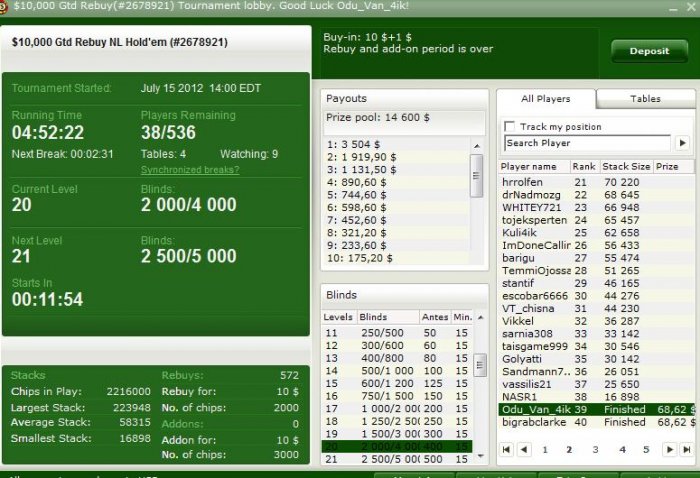Click Antes column header in Blinds
This screenshot has width=700, height=478.
[435, 317]
